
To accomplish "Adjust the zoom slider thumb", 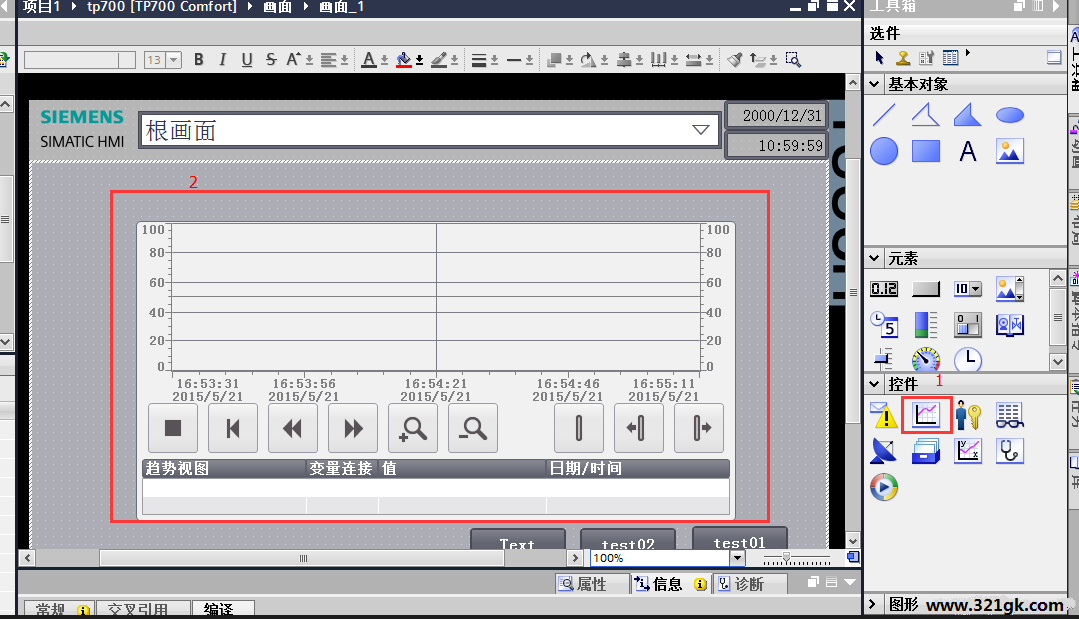I will (786, 558).
